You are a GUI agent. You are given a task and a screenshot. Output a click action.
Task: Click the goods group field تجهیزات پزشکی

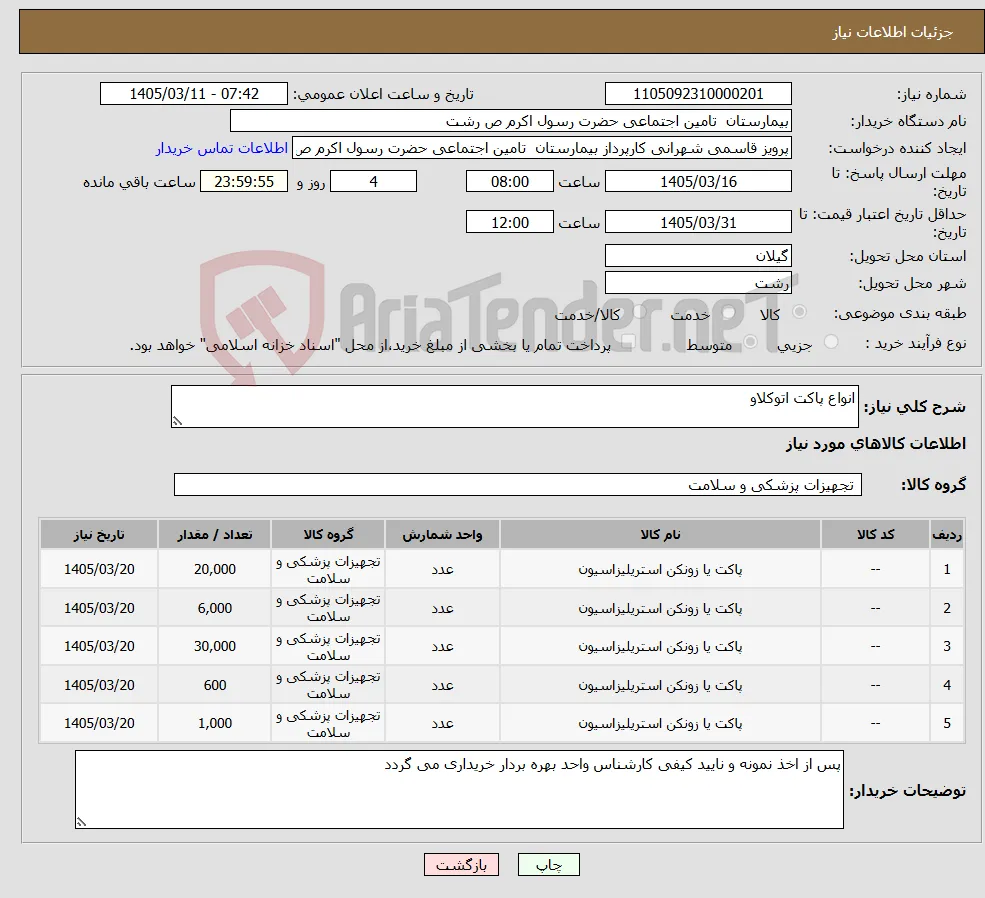(x=518, y=485)
